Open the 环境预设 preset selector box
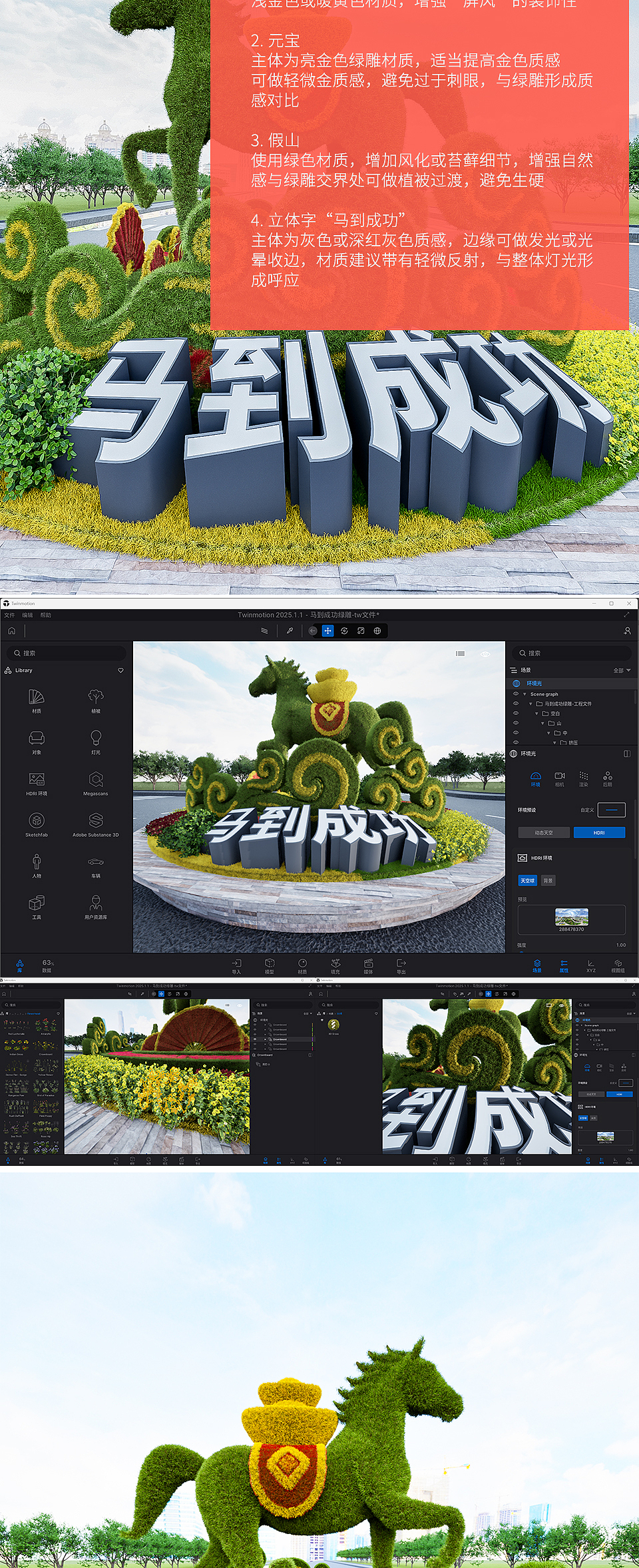 pos(612,810)
